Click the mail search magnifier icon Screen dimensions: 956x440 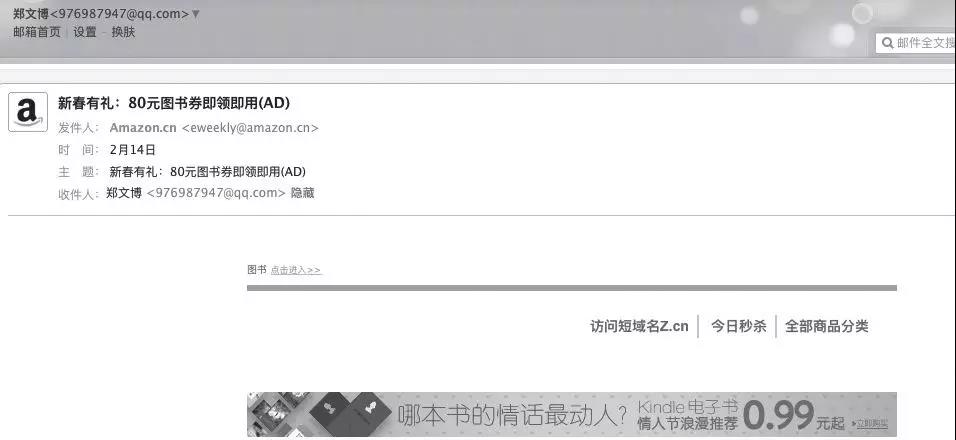887,43
